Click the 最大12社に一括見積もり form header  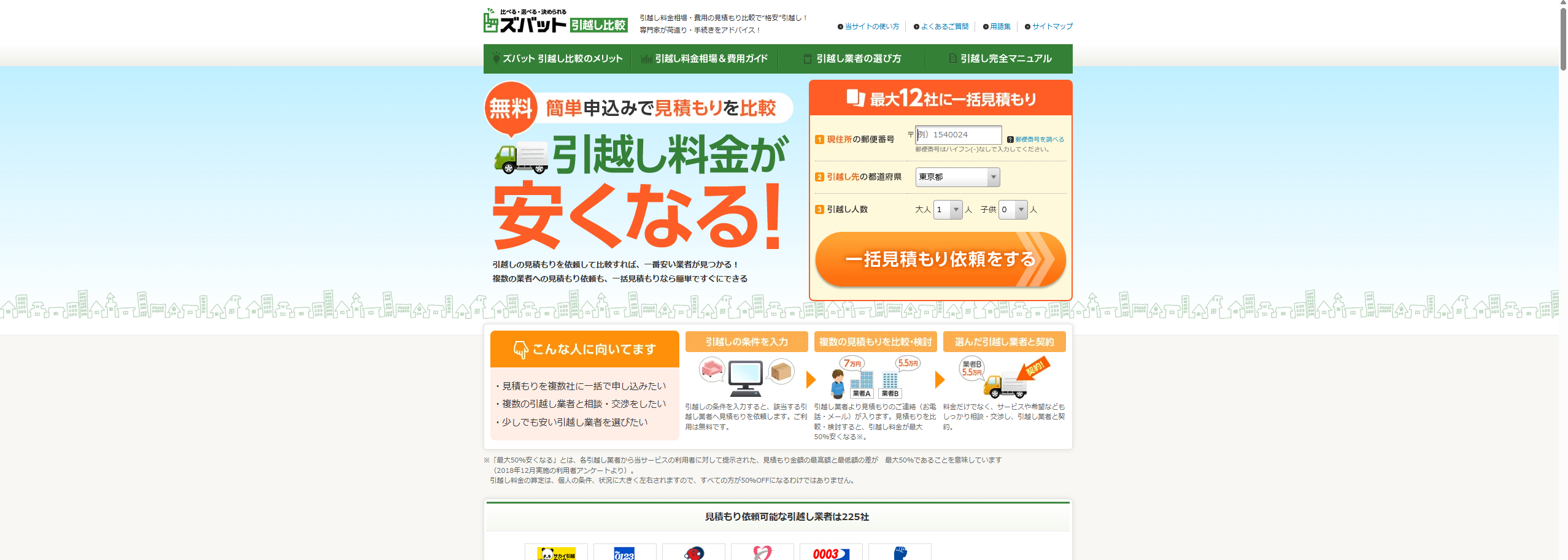[x=940, y=98]
